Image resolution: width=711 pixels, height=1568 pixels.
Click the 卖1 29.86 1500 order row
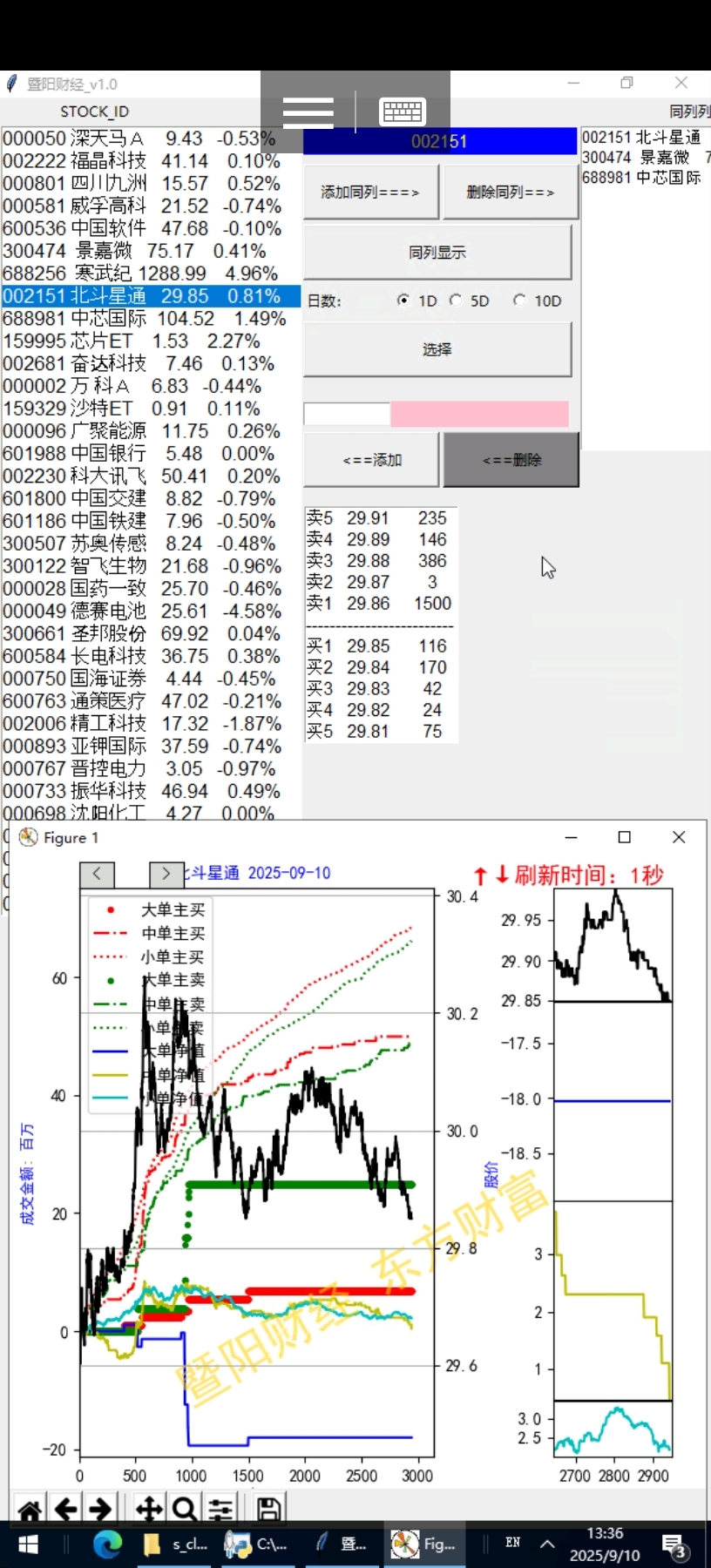[x=379, y=604]
